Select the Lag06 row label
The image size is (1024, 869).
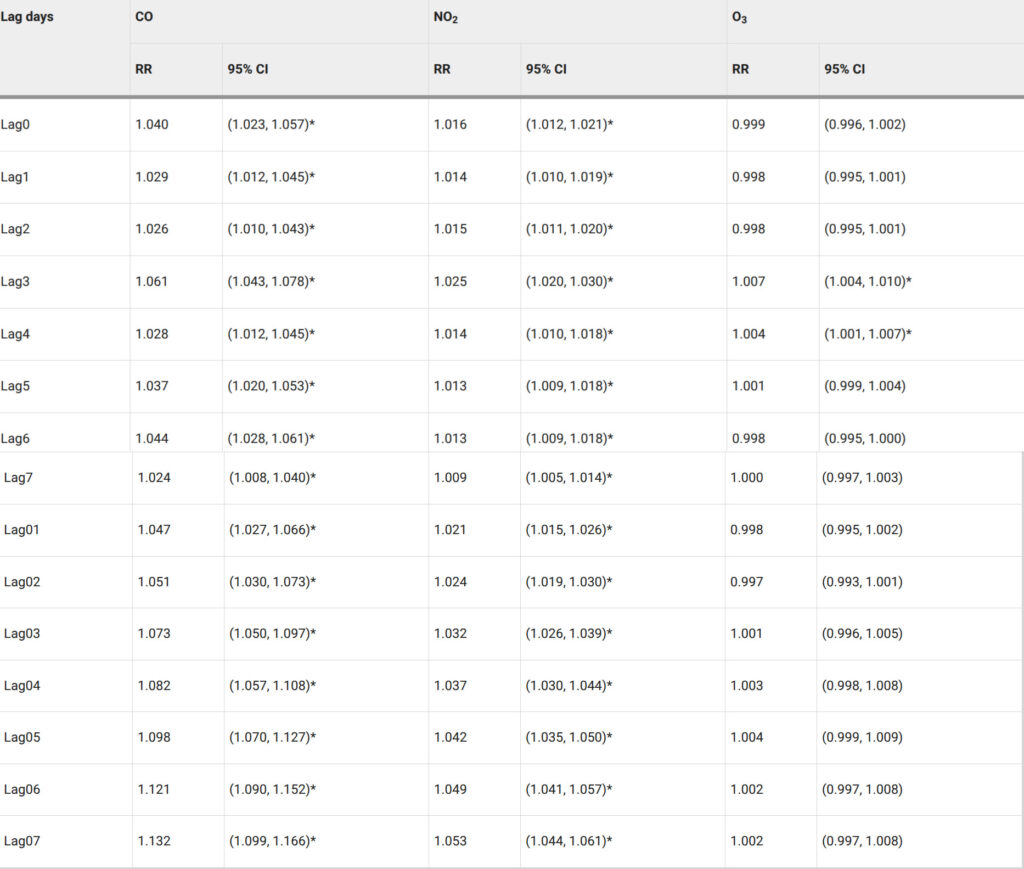pyautogui.click(x=22, y=790)
